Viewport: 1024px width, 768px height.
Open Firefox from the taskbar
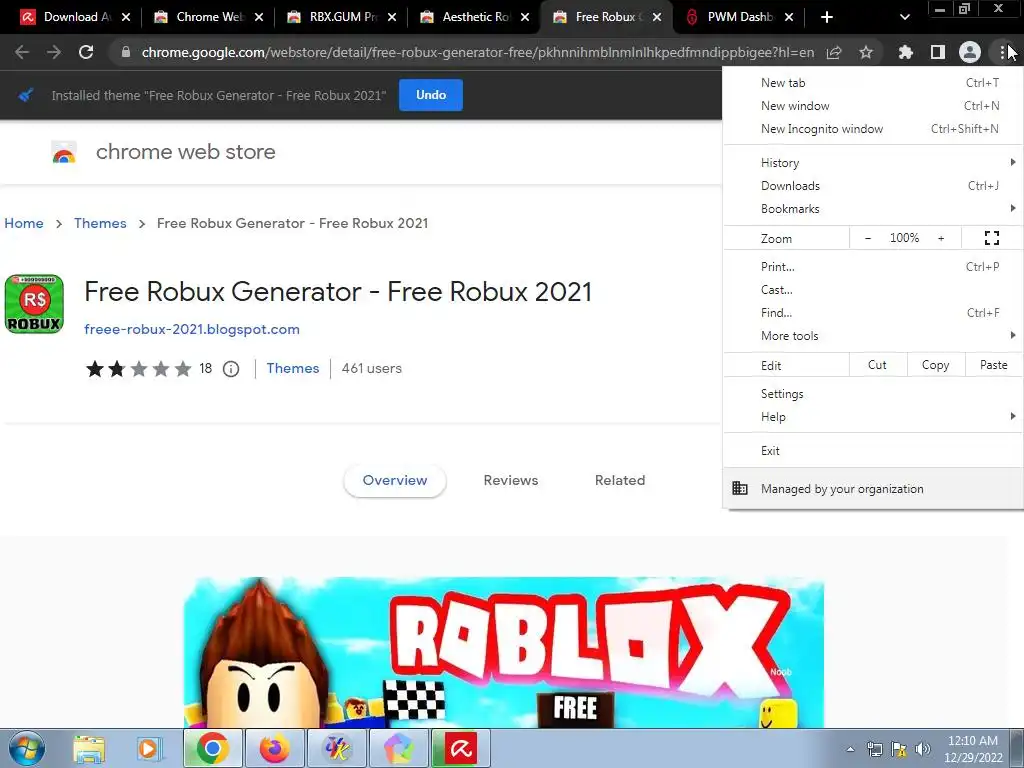pos(274,748)
